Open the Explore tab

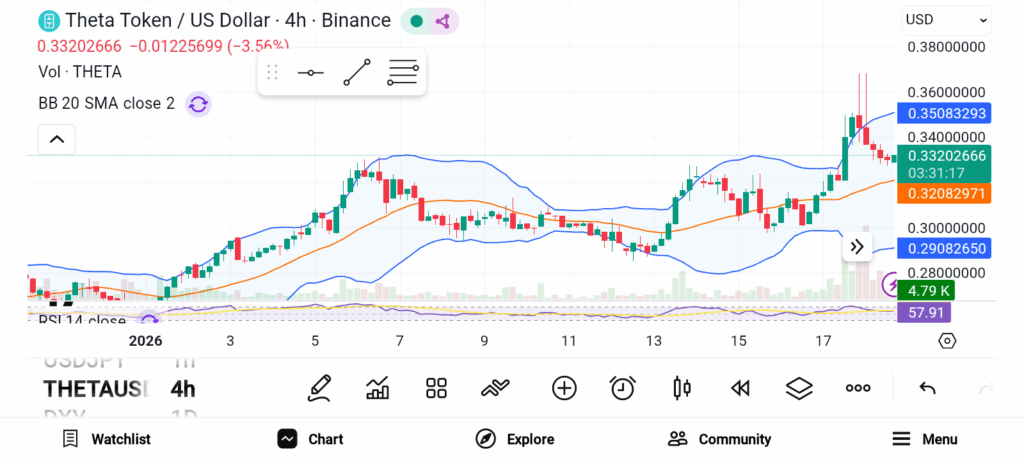[x=514, y=439]
